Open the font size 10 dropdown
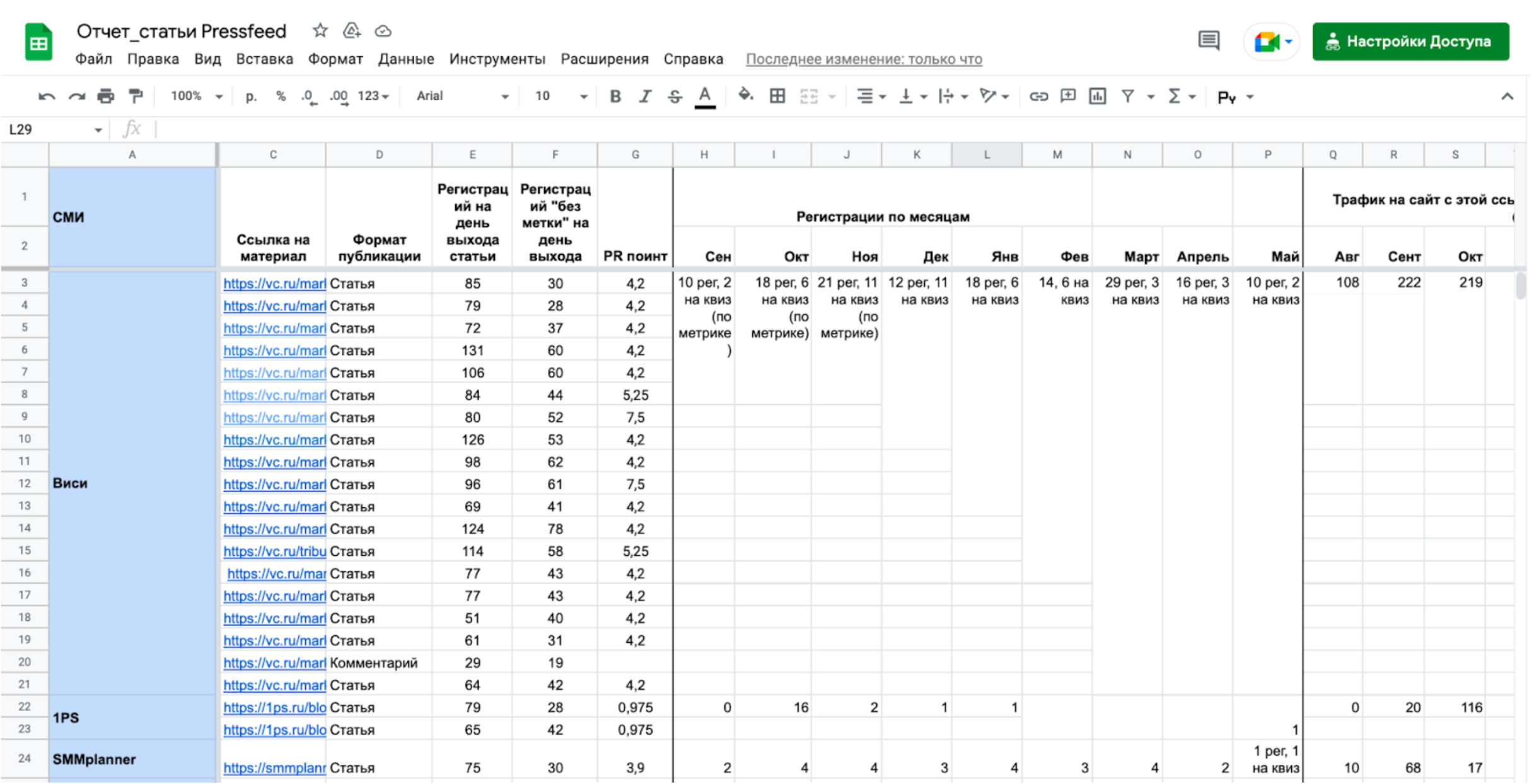The height and width of the screenshot is (784, 1532). pyautogui.click(x=561, y=96)
